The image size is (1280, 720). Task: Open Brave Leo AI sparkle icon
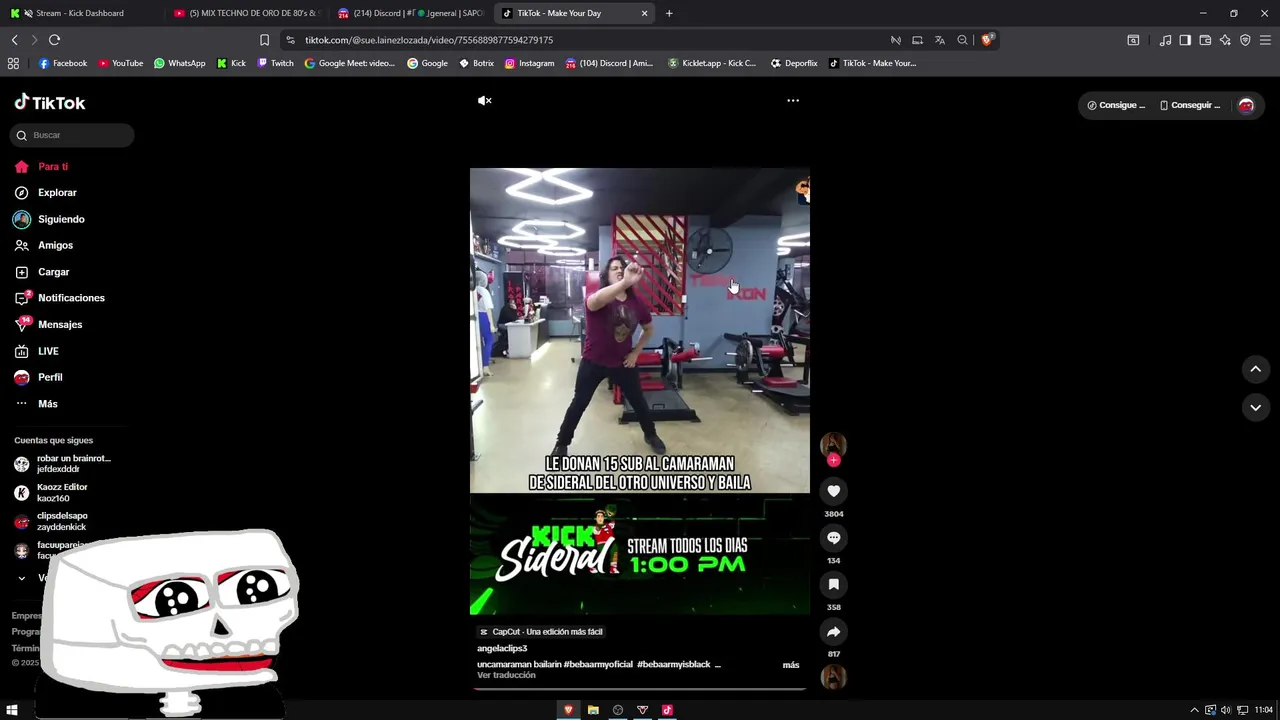(x=1225, y=40)
